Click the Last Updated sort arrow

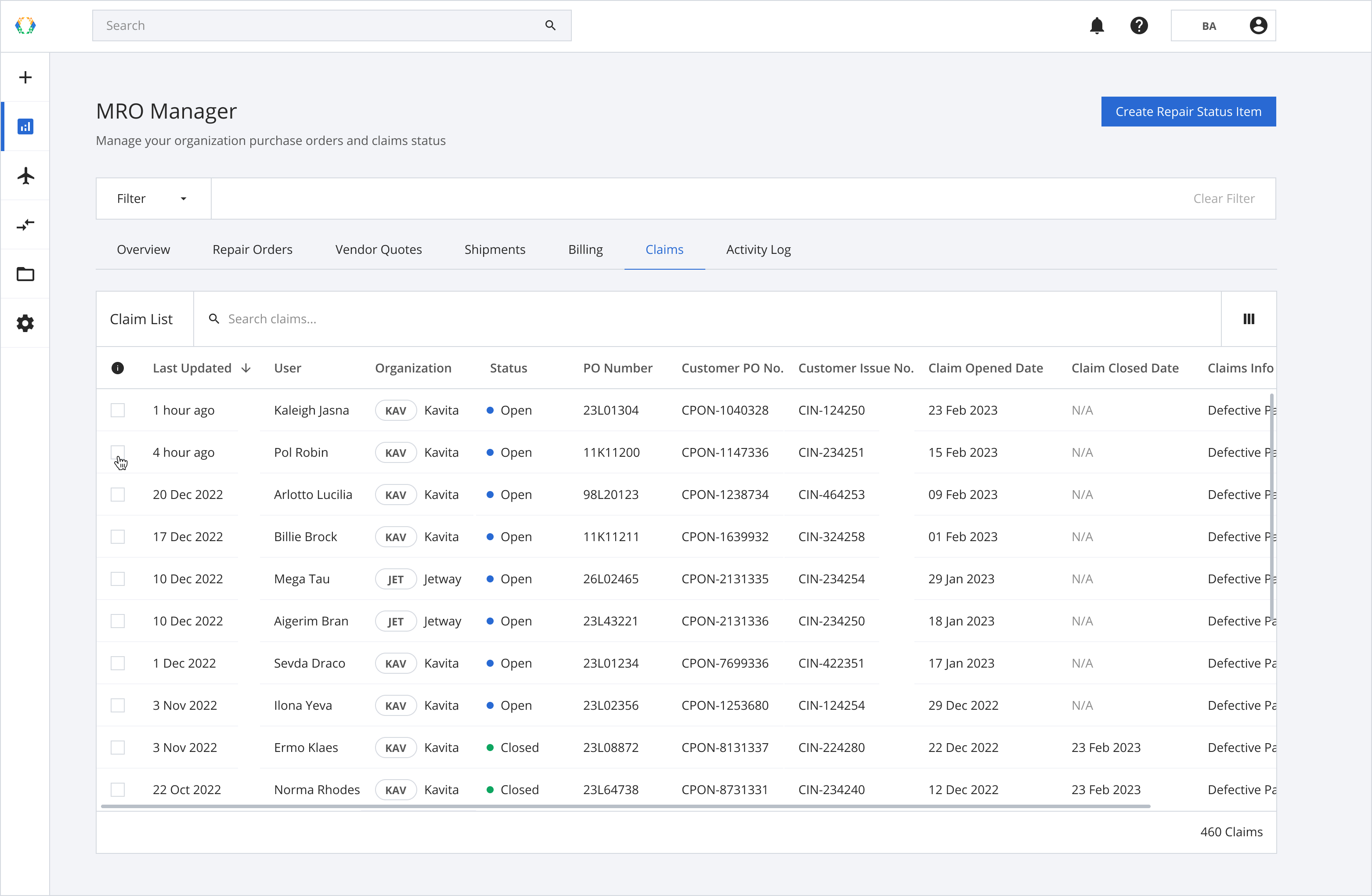pos(246,368)
